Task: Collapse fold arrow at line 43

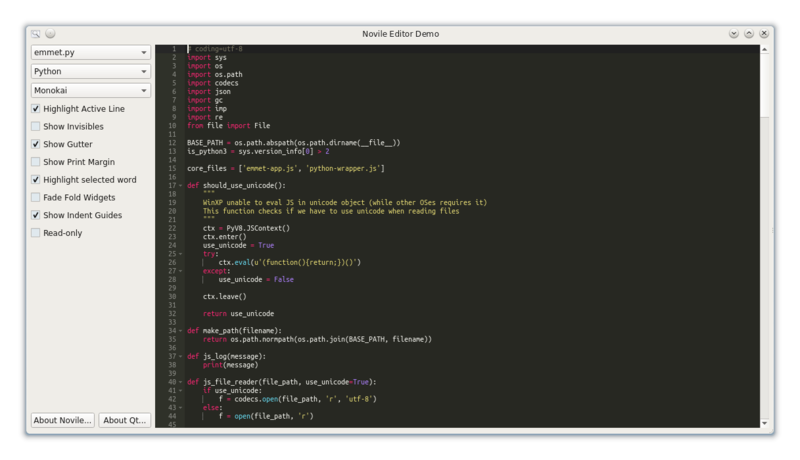Action: click(181, 407)
